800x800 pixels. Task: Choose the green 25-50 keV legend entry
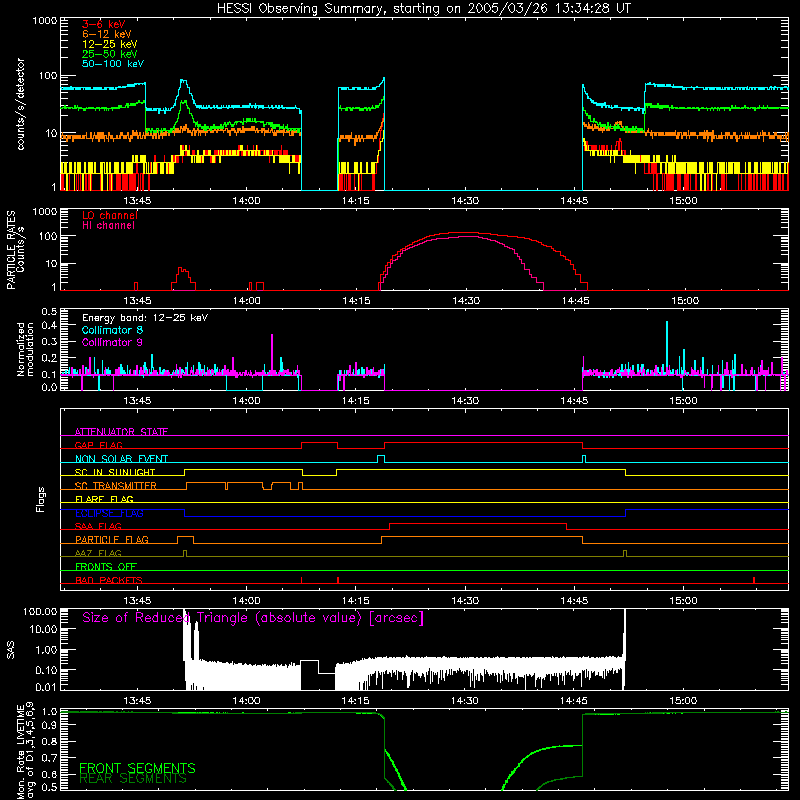click(110, 54)
